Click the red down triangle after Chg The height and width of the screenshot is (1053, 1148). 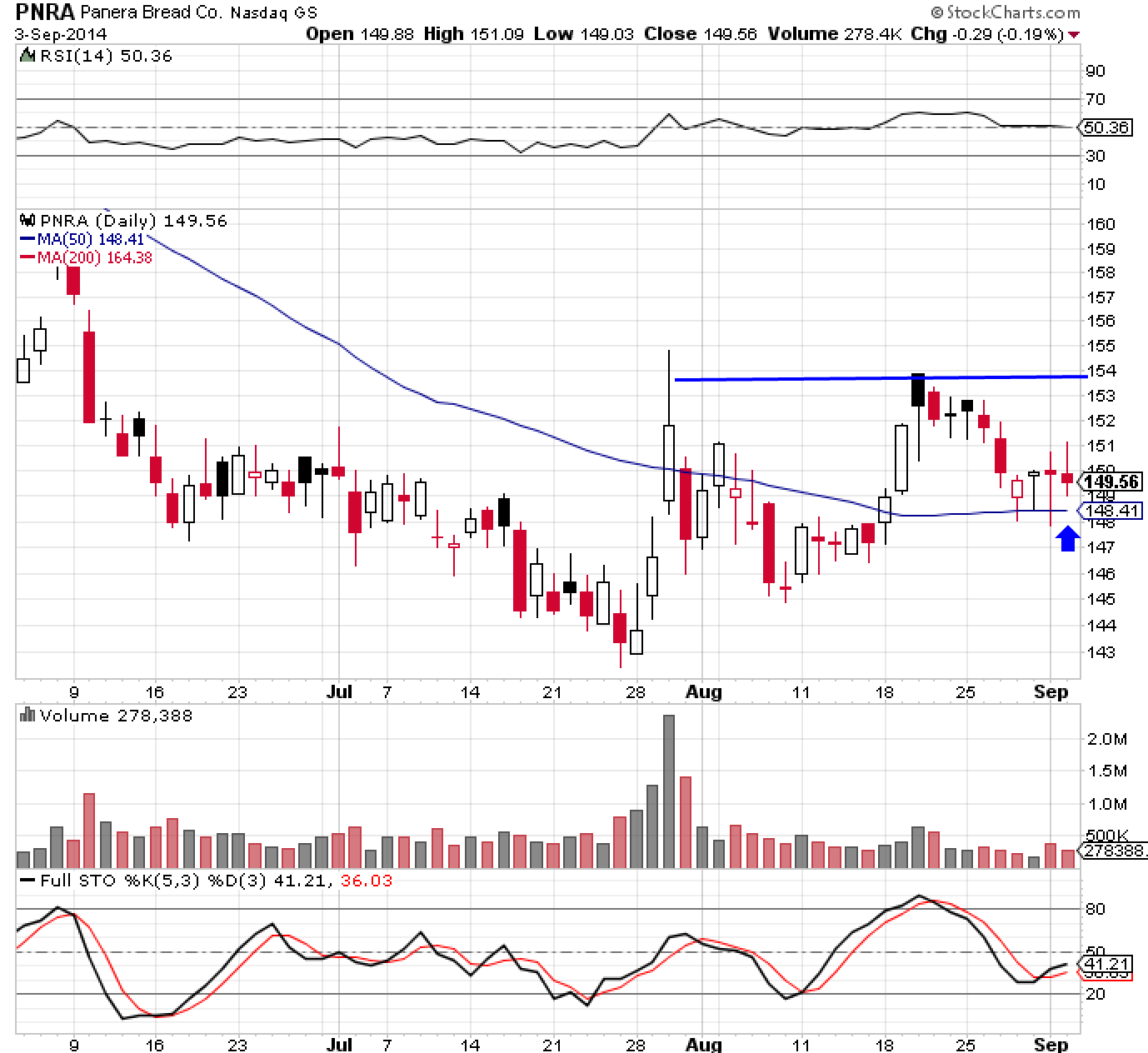point(1073,35)
